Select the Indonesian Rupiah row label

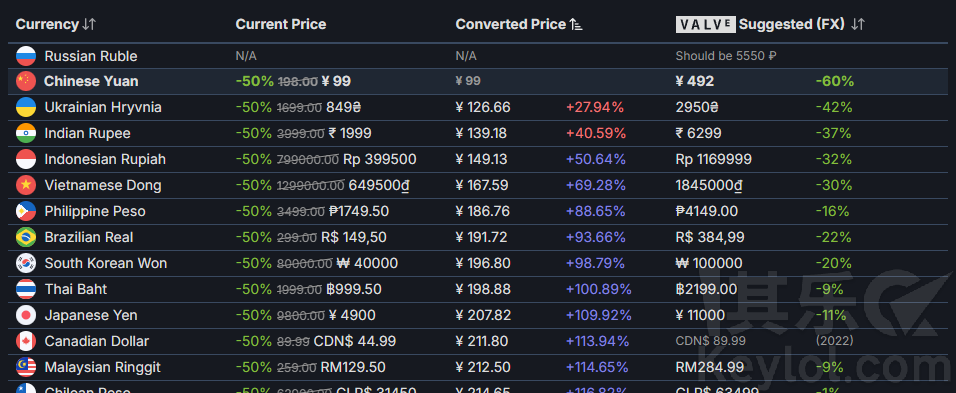point(105,159)
